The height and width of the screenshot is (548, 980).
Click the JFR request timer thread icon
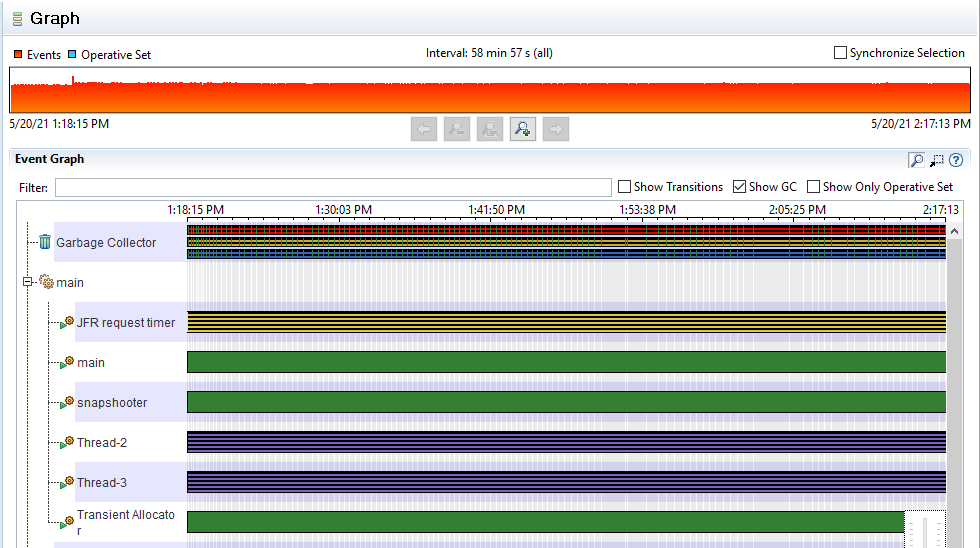point(67,322)
